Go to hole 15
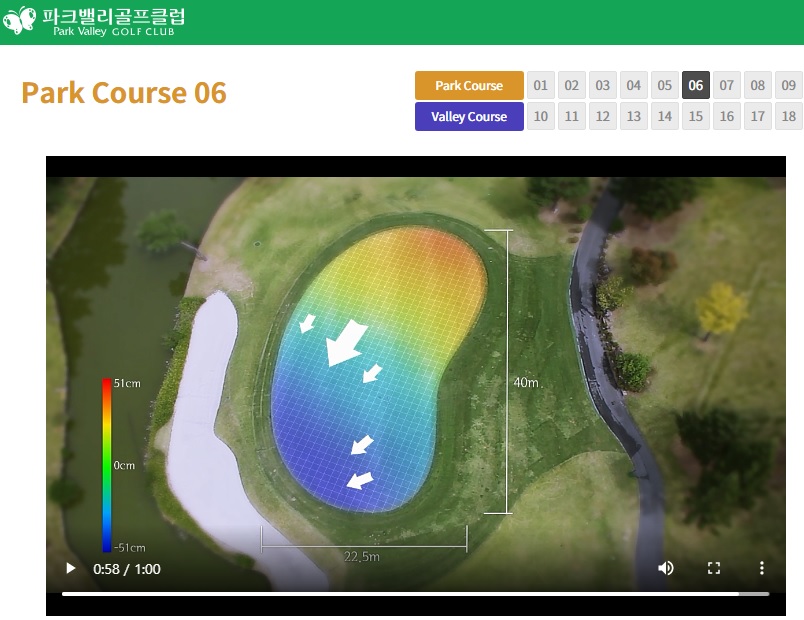This screenshot has width=804, height=620. [x=696, y=116]
